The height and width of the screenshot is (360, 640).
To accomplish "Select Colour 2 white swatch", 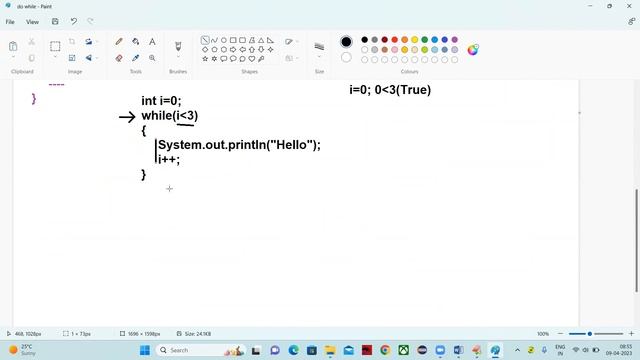I will (x=346, y=57).
